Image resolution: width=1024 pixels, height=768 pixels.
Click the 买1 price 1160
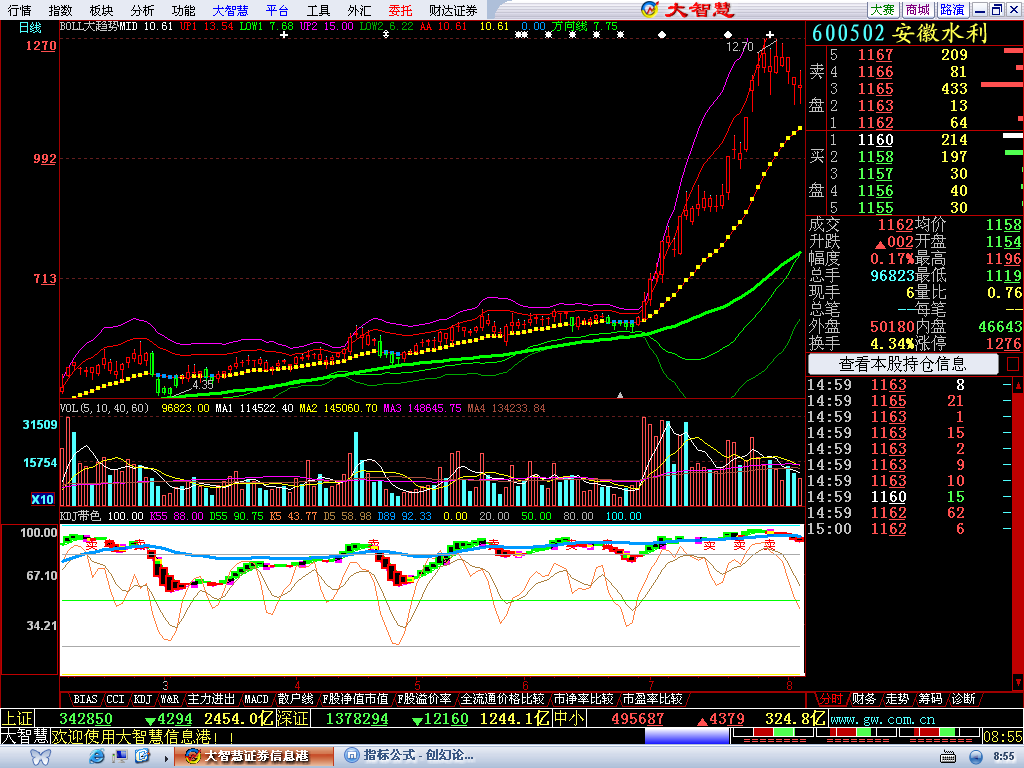pos(875,140)
